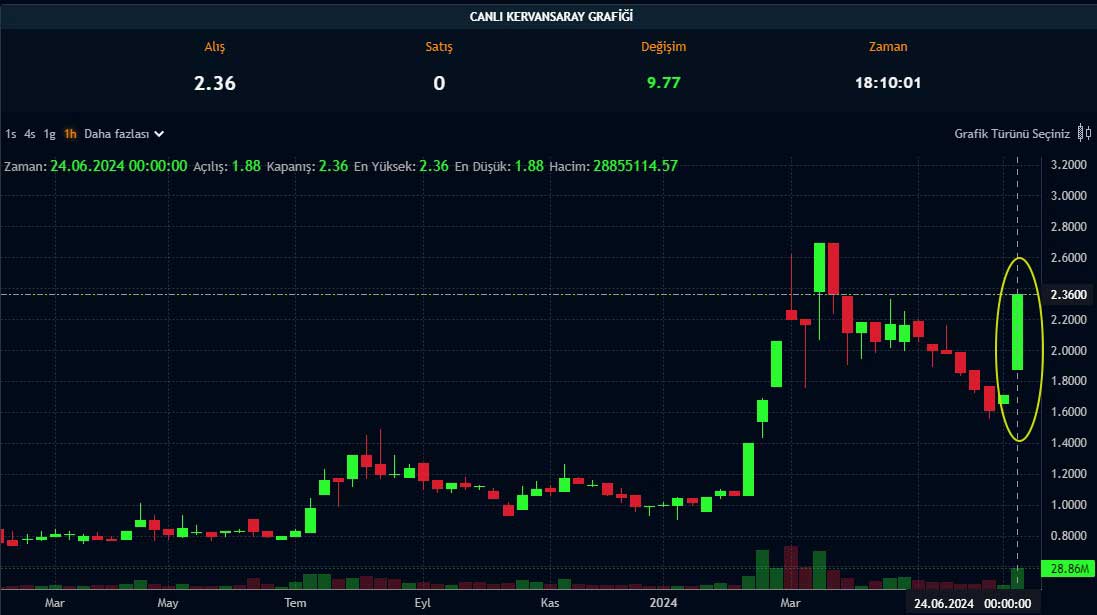Screen dimensions: 1097x615
Task: Select the "Satış" header label
Action: pos(439,47)
